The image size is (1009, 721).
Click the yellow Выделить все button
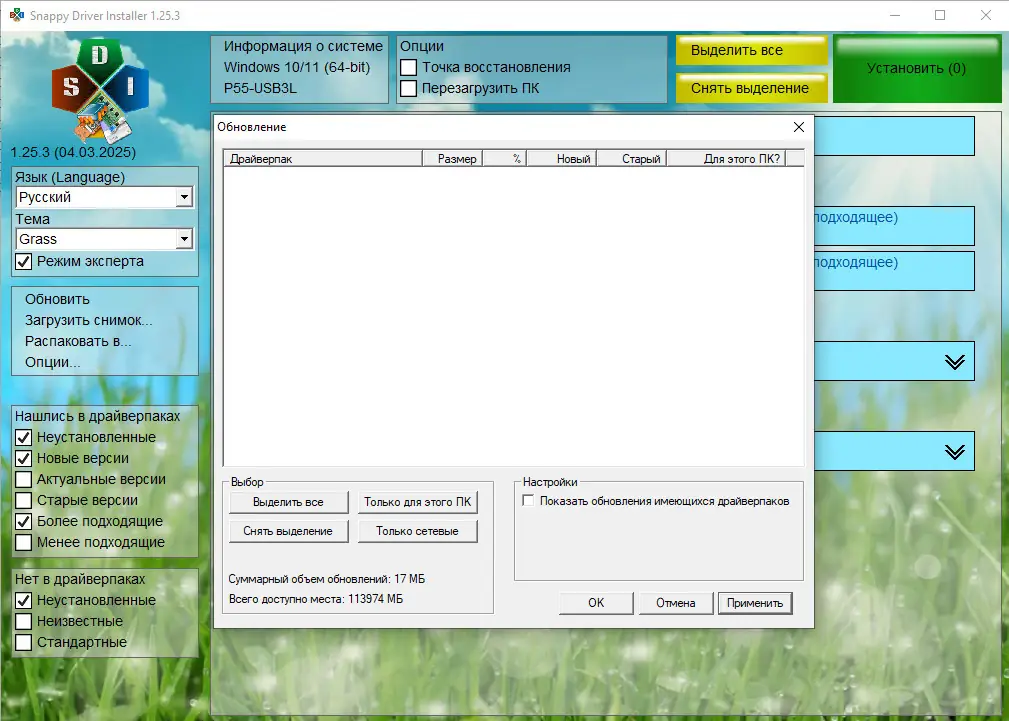click(751, 49)
